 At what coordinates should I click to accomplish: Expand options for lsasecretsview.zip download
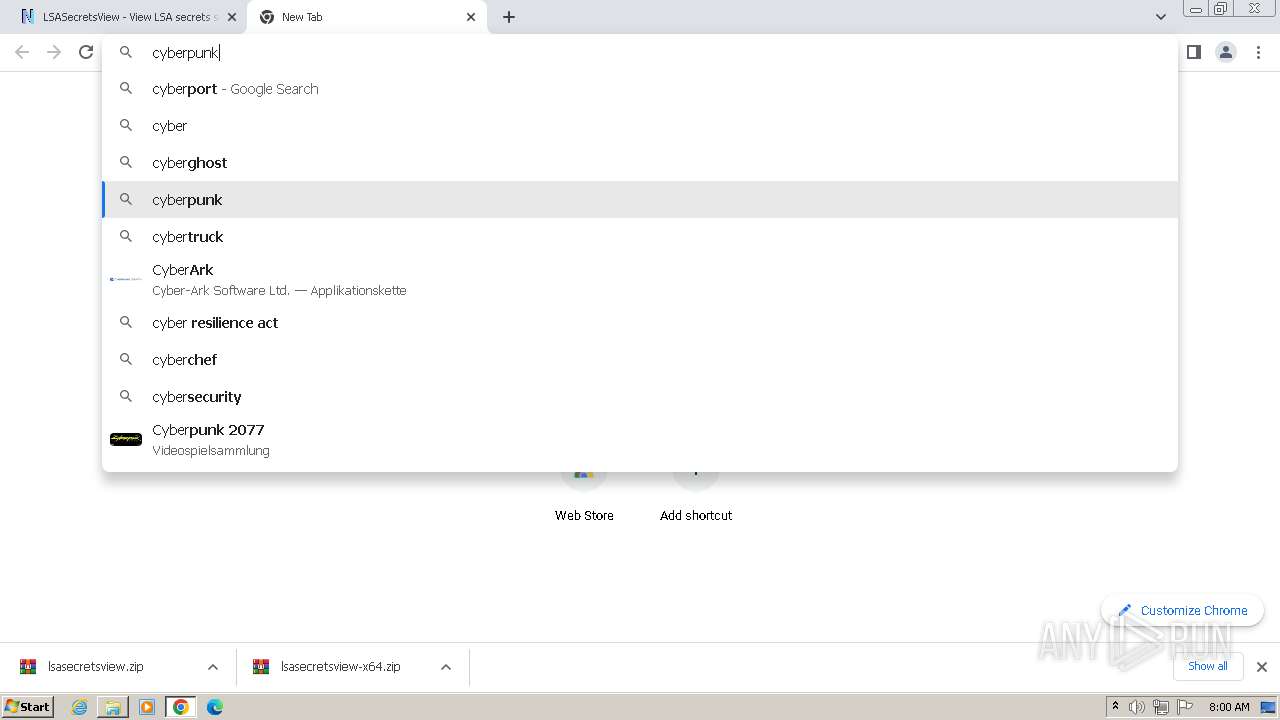click(213, 667)
